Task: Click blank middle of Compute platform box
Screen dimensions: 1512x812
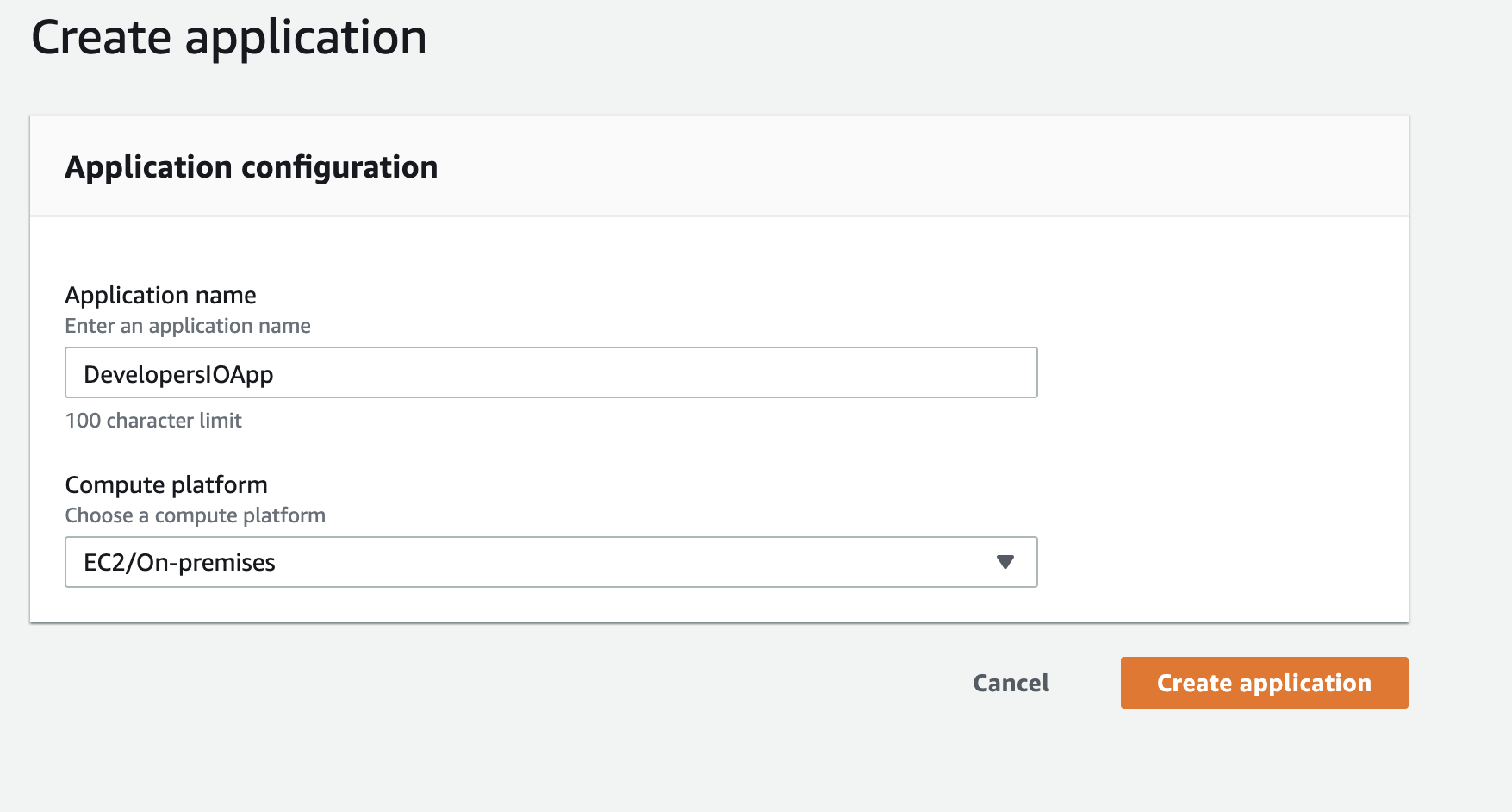Action: (603, 562)
